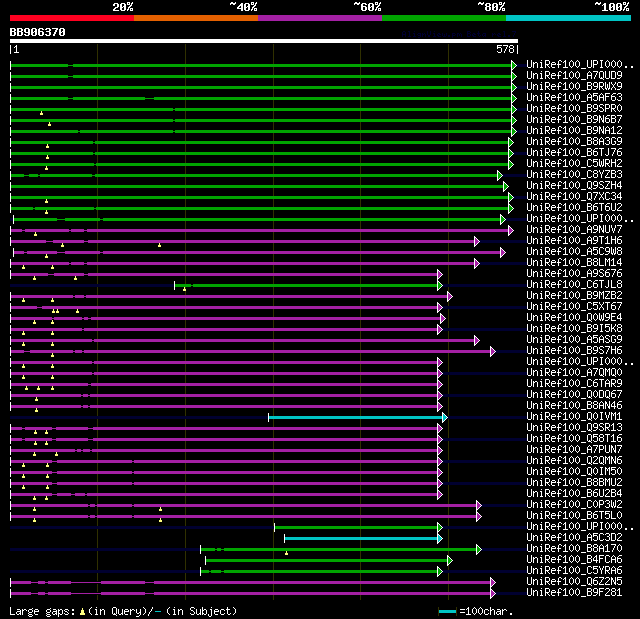
Task: Select the UniRef100_B6T5L0 label
Action: pos(574,516)
